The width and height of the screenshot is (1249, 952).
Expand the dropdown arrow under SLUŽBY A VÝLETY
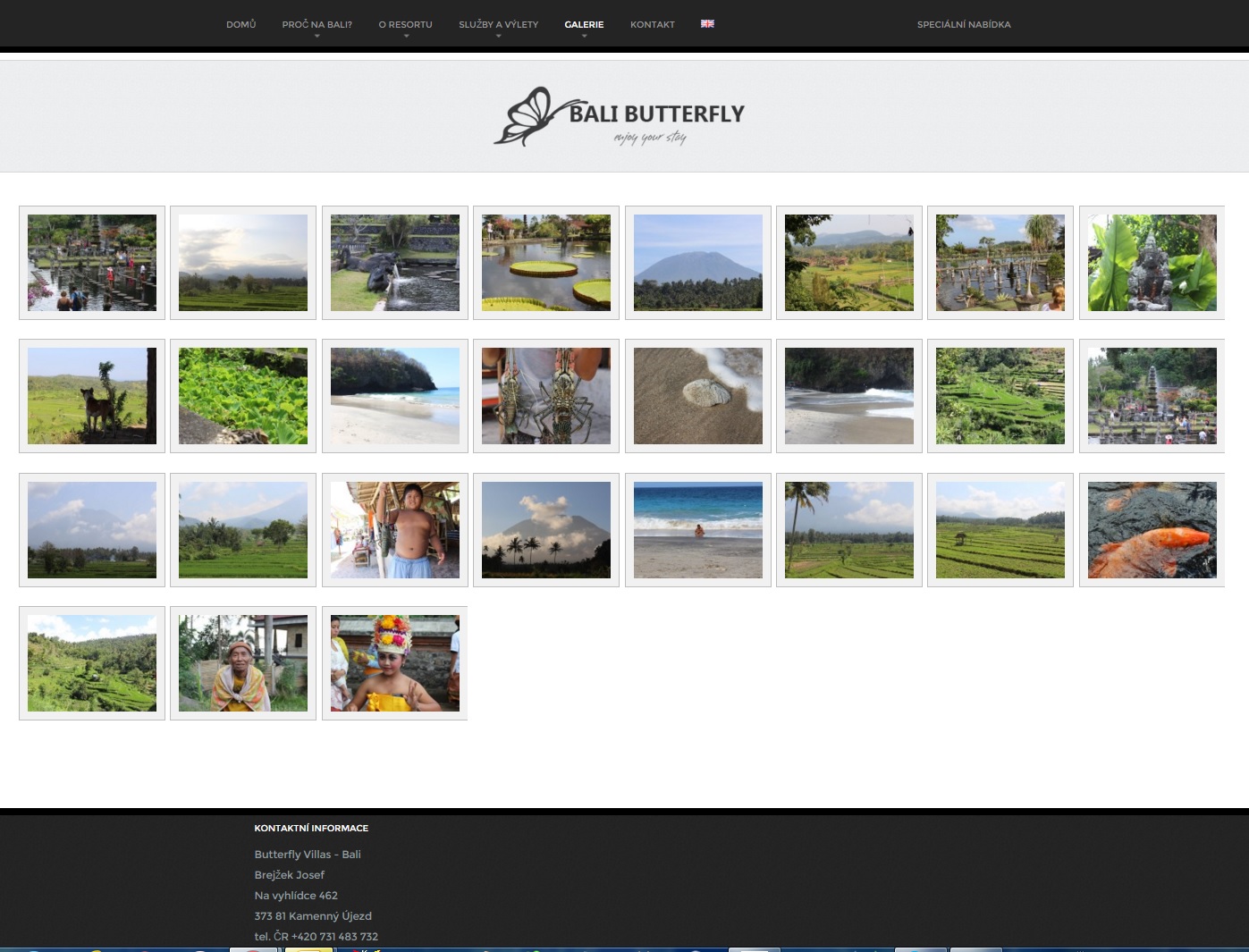(x=498, y=37)
